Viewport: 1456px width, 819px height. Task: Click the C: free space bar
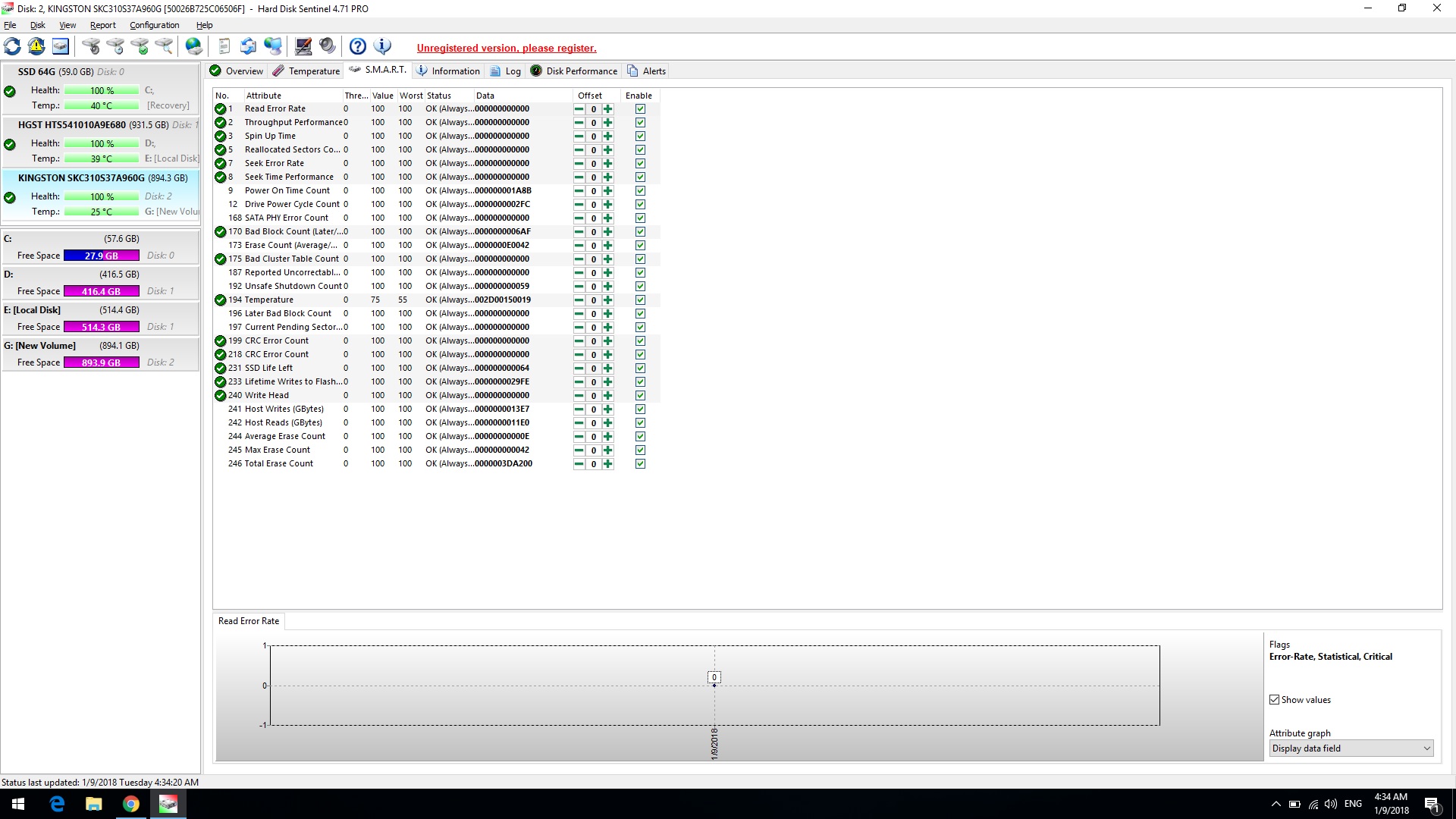point(101,256)
